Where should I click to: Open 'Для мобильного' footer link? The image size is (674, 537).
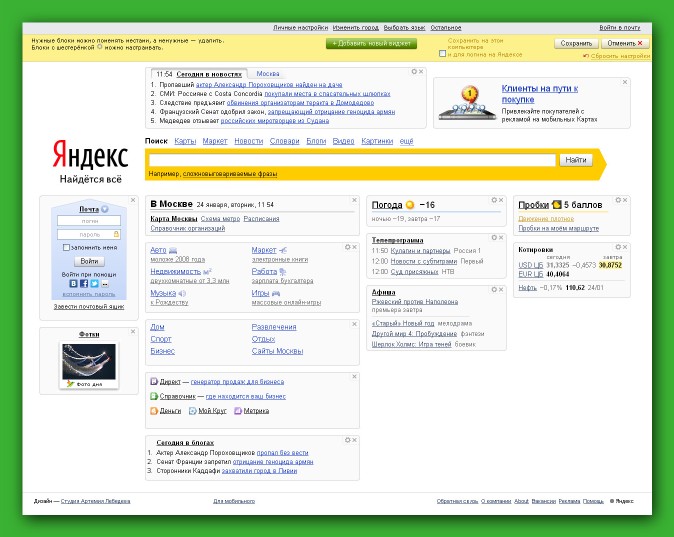(x=234, y=501)
